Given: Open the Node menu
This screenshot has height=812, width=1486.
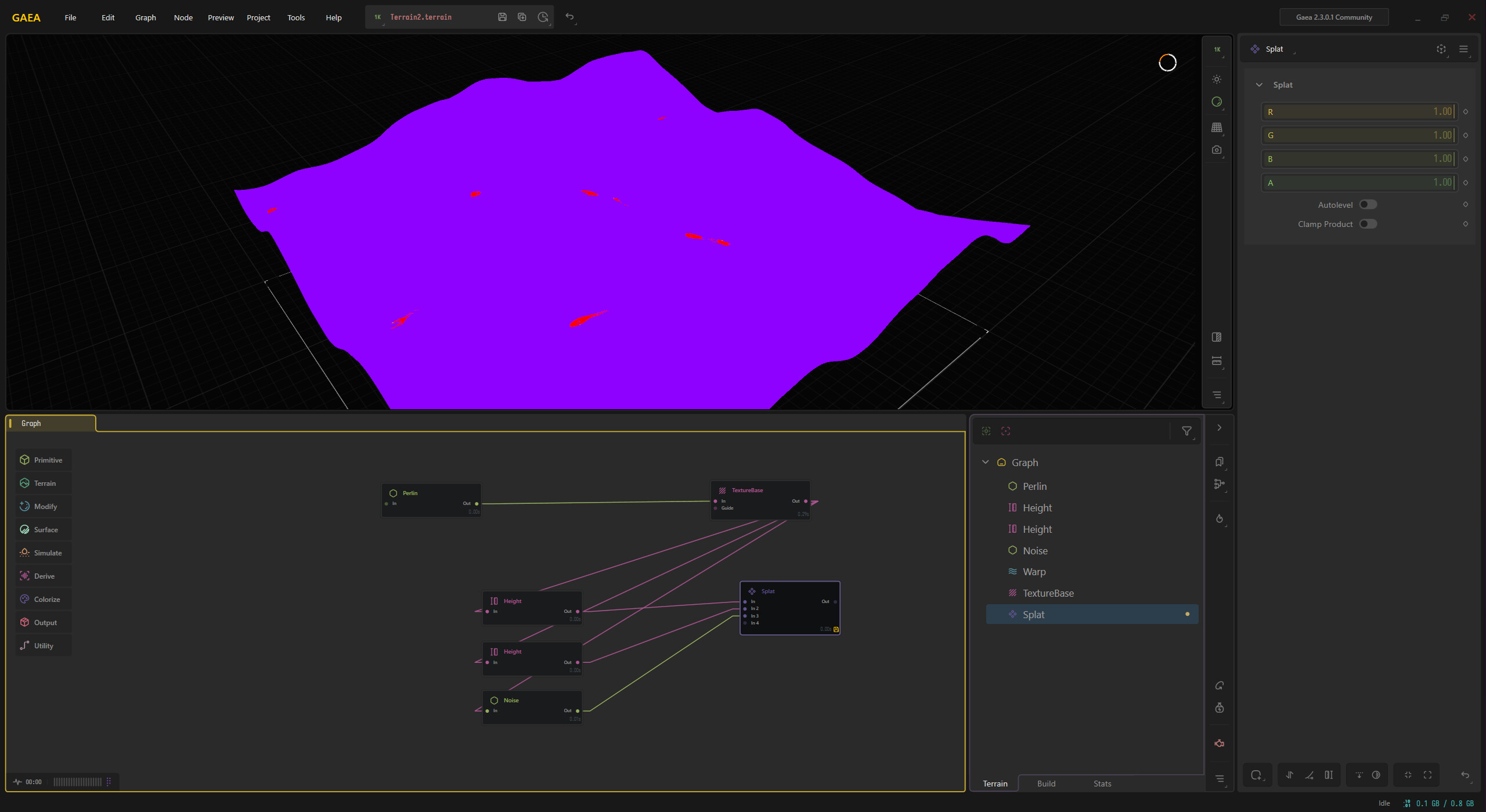Looking at the screenshot, I should [x=183, y=17].
